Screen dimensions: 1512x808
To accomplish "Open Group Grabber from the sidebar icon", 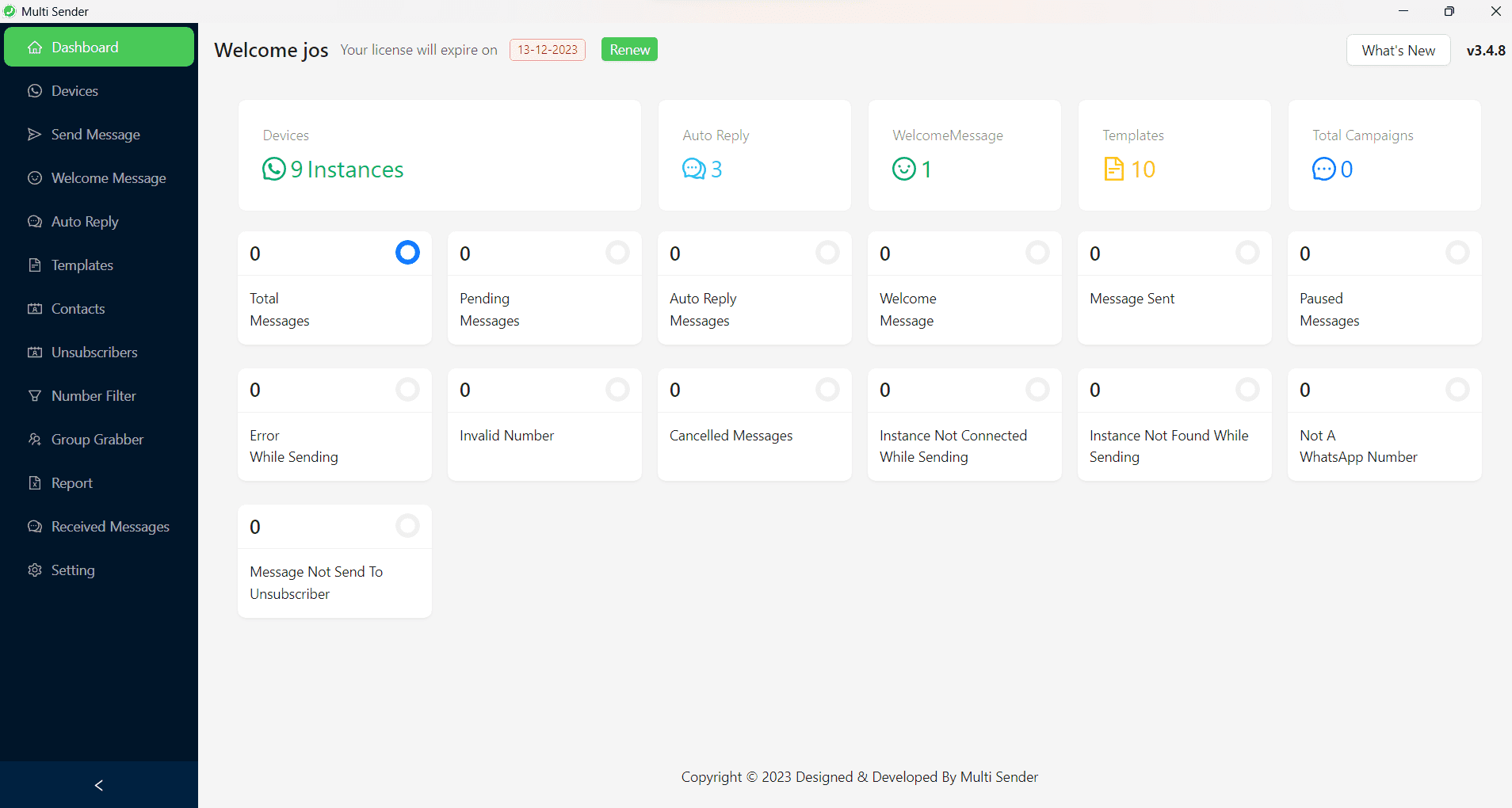I will tap(35, 439).
